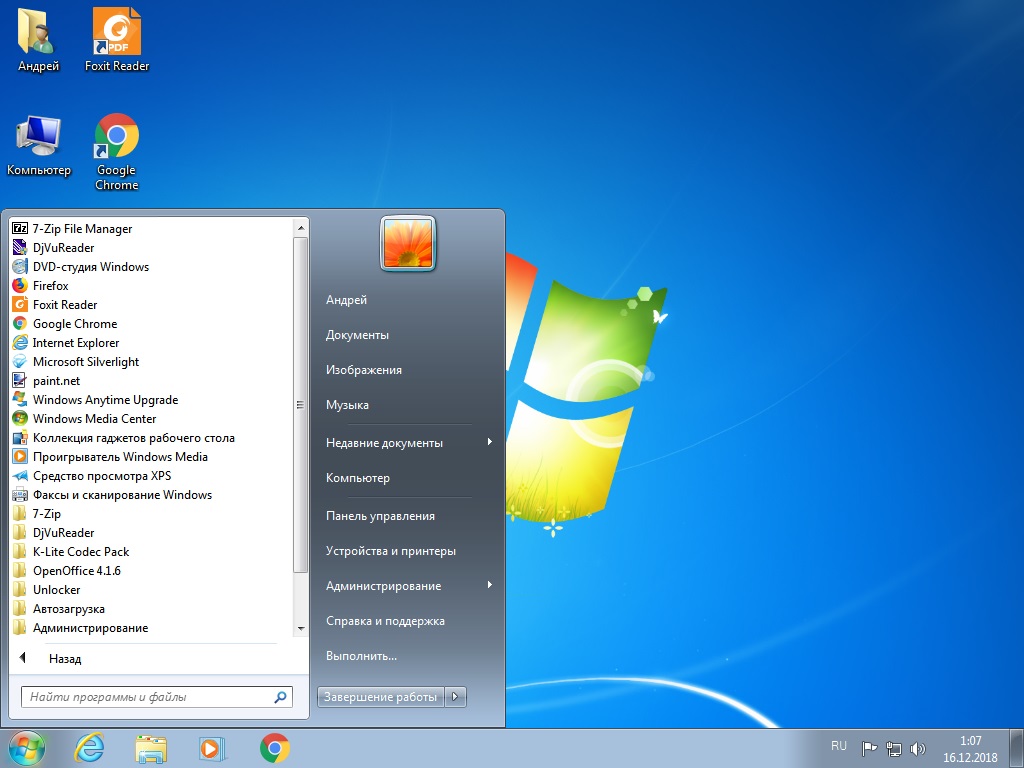Expand Администрирование folder in programs list
The width and height of the screenshot is (1024, 768).
click(x=80, y=628)
